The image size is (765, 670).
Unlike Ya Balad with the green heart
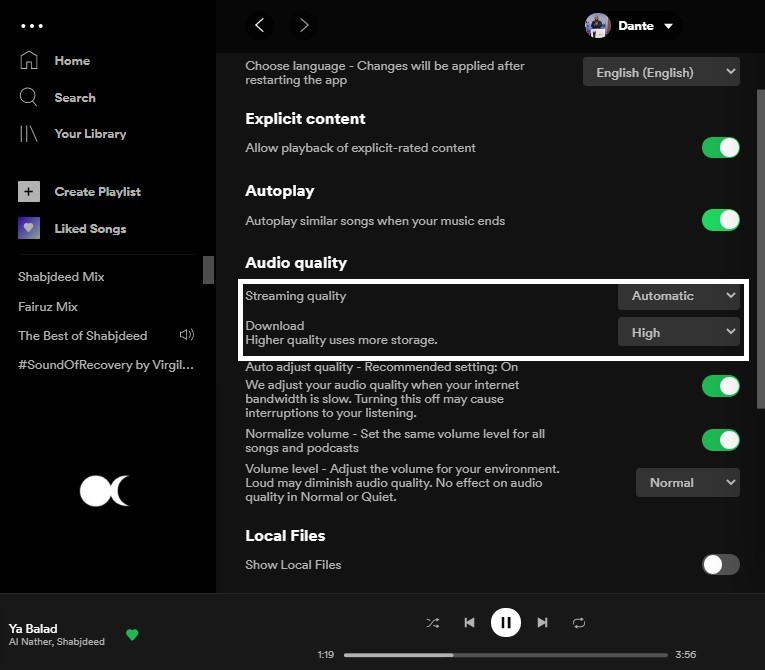pos(132,634)
